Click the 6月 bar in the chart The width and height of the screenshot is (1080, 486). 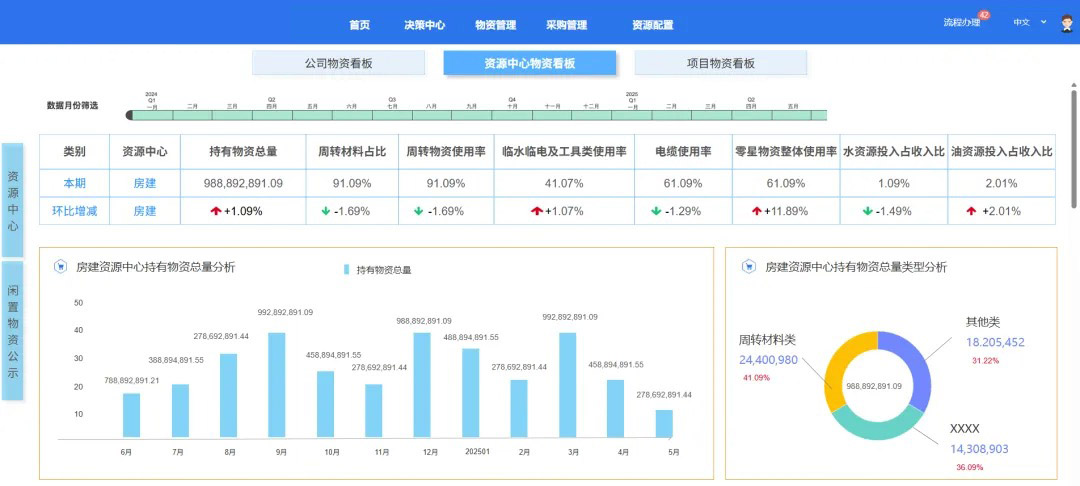(132, 415)
